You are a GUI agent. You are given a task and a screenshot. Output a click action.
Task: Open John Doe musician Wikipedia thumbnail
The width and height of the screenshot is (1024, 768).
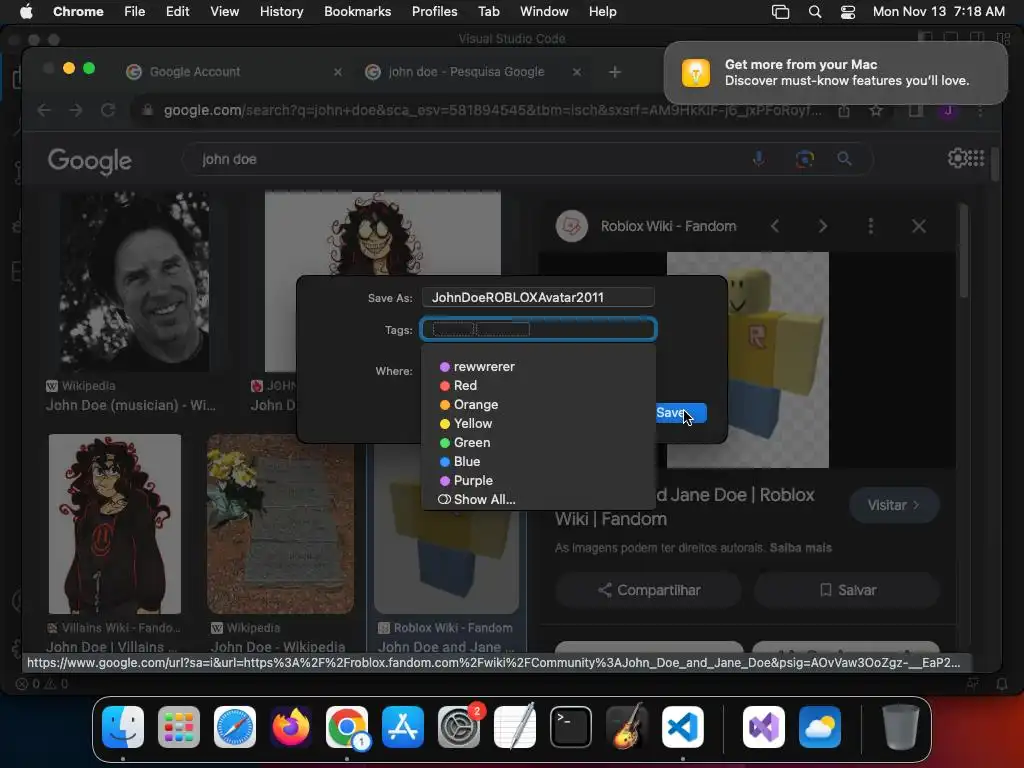tap(135, 281)
